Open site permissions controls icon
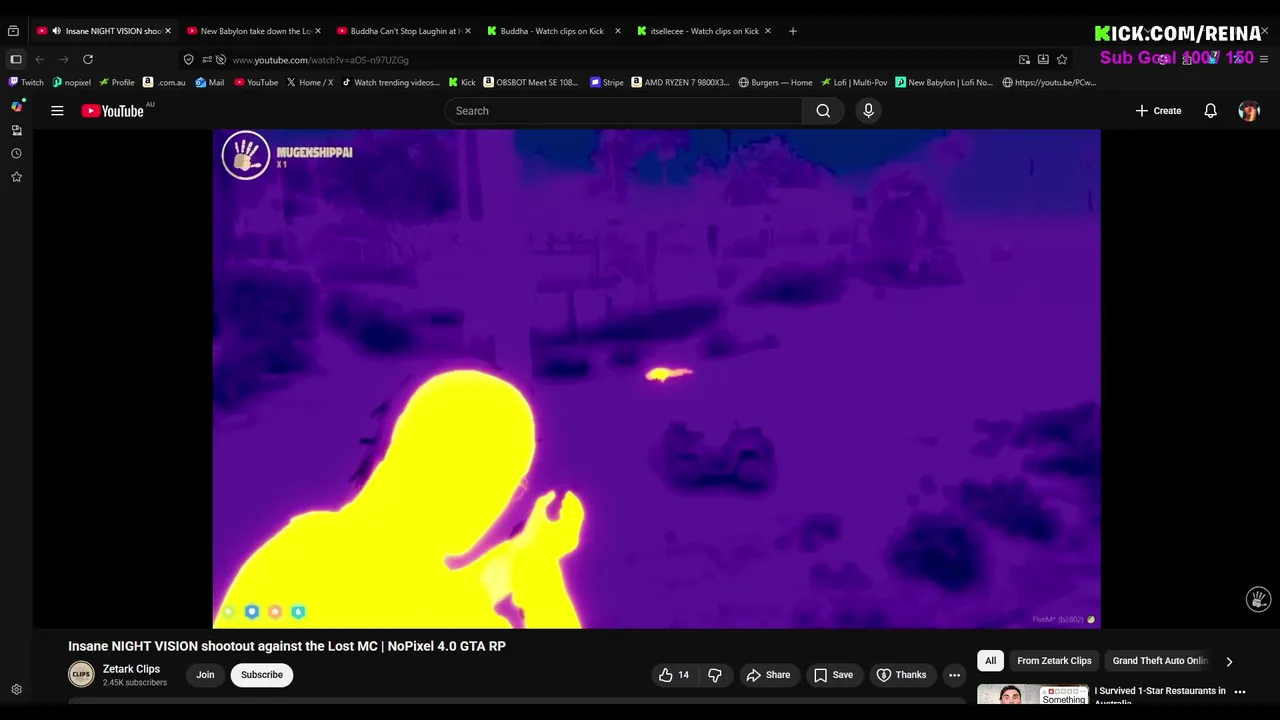Screen dimensions: 1280x720 (206, 60)
